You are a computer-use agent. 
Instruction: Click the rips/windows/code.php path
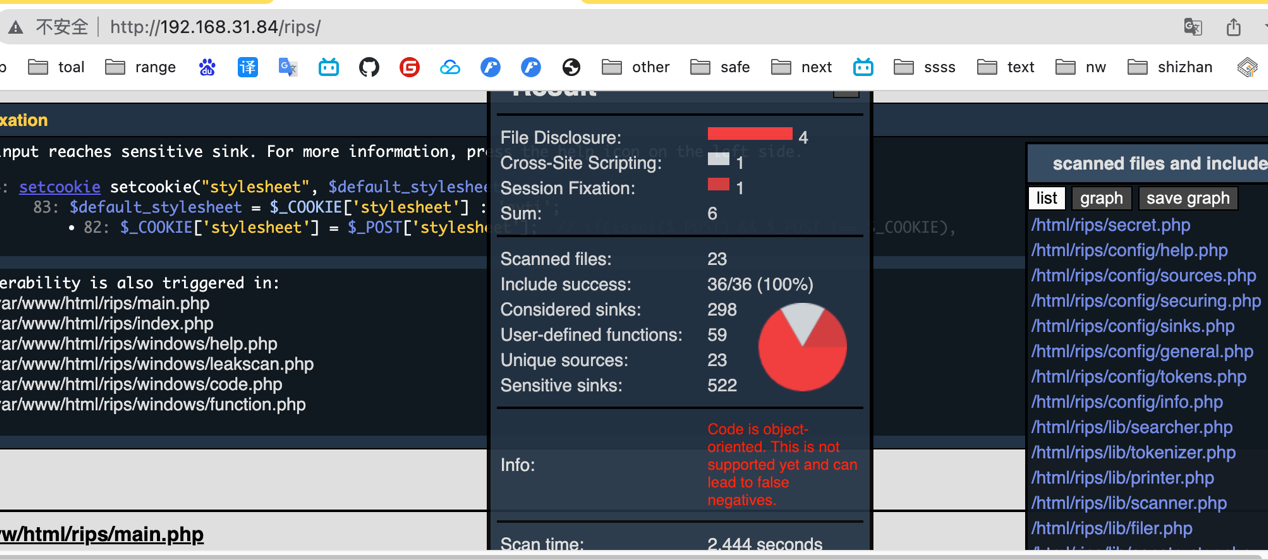(x=141, y=384)
